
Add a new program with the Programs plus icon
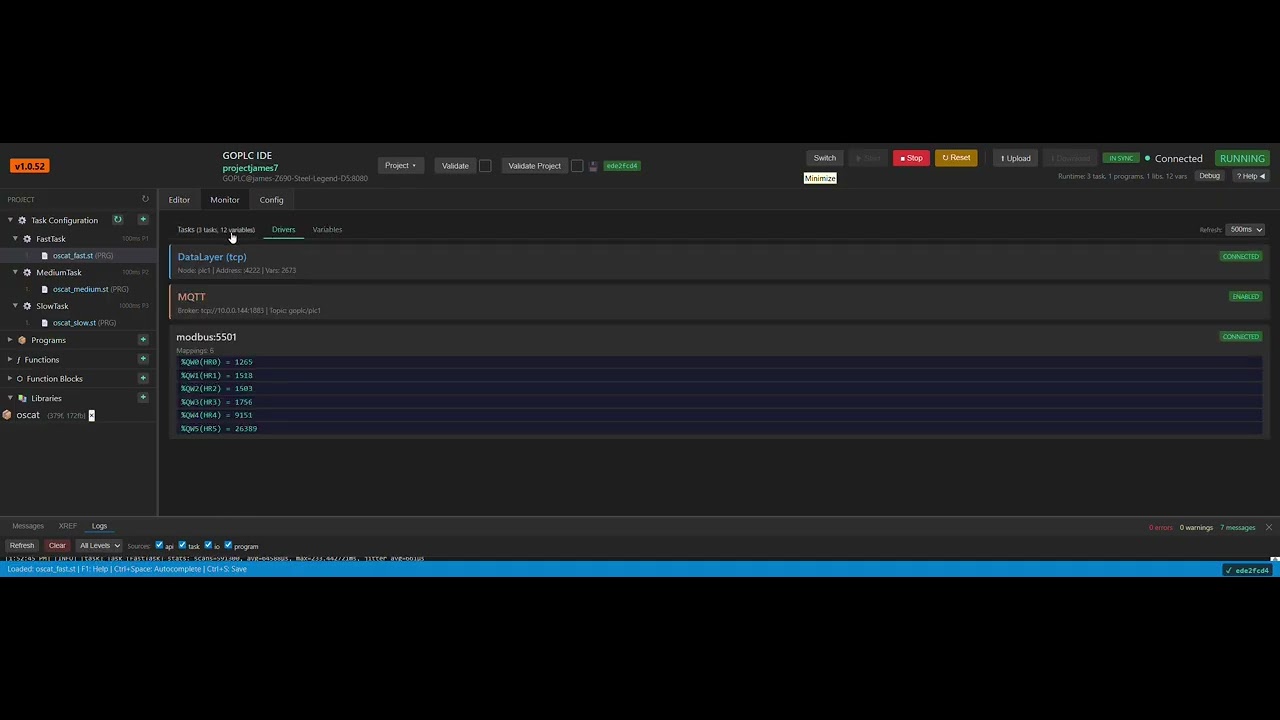pyautogui.click(x=143, y=340)
